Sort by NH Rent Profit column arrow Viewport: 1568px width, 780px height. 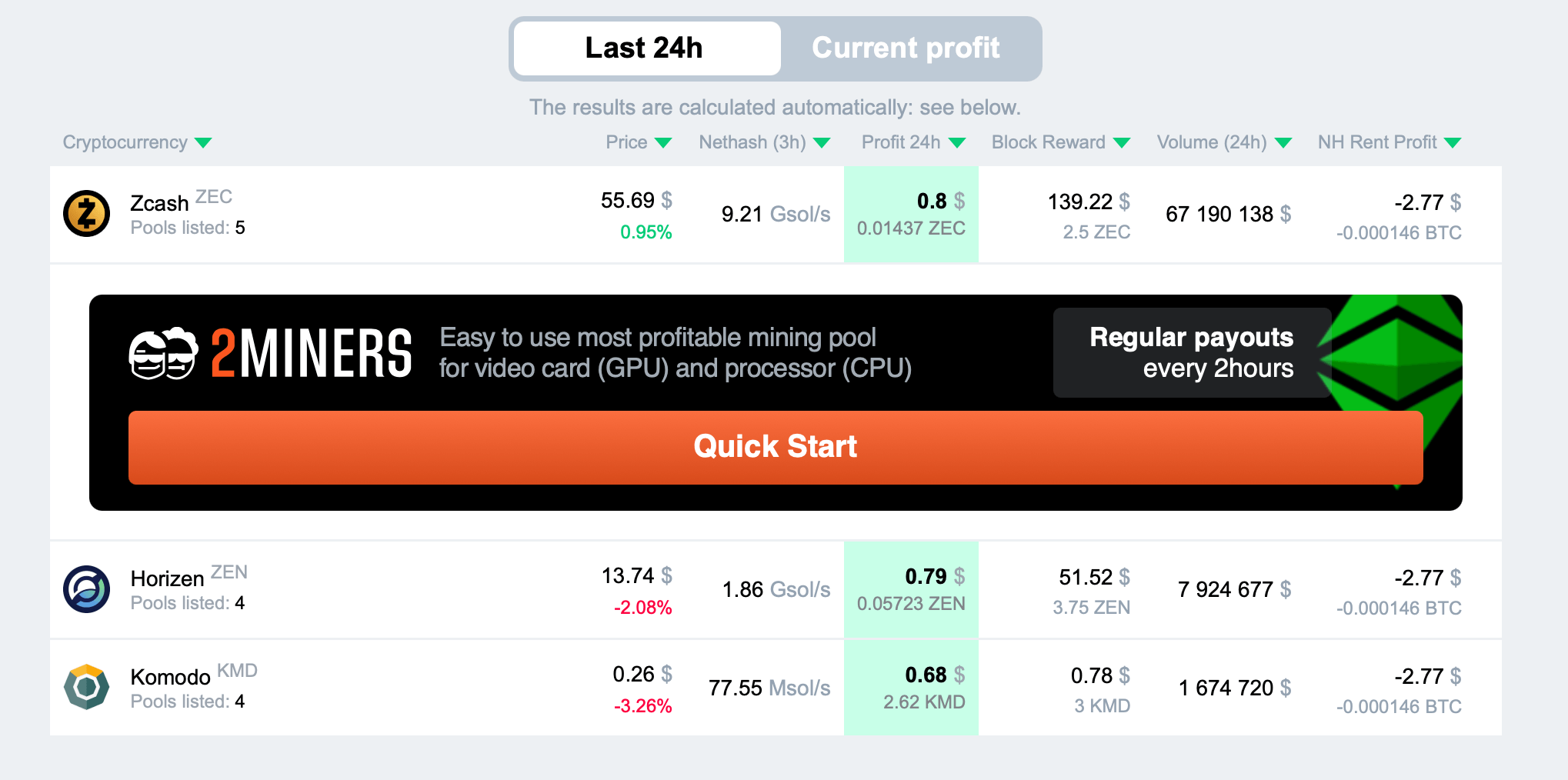1453,143
